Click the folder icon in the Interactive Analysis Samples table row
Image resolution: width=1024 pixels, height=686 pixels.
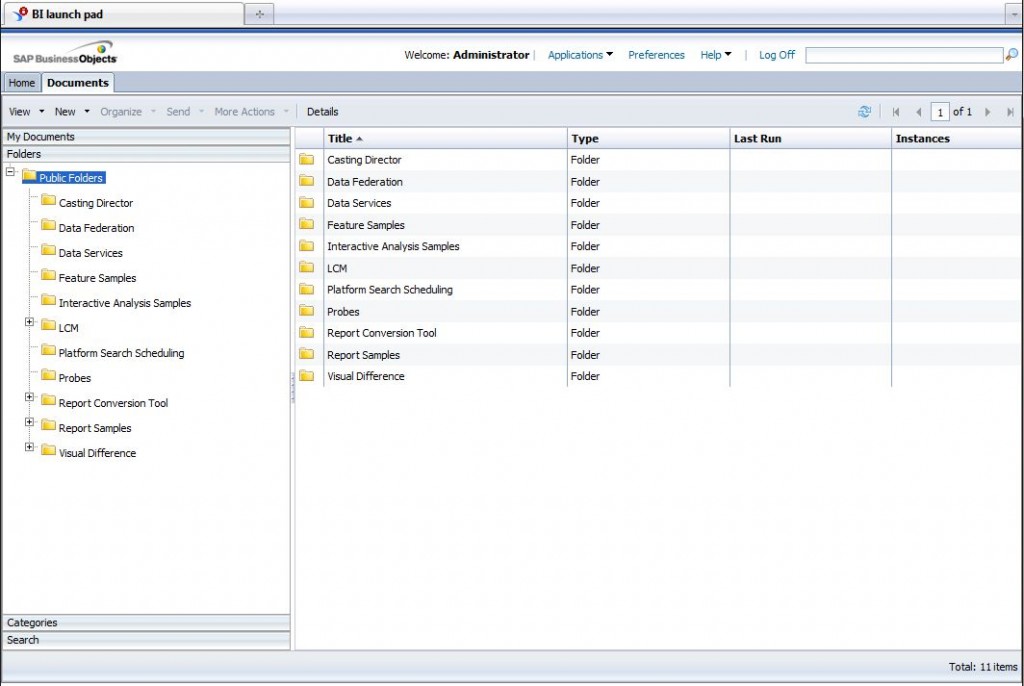click(306, 246)
